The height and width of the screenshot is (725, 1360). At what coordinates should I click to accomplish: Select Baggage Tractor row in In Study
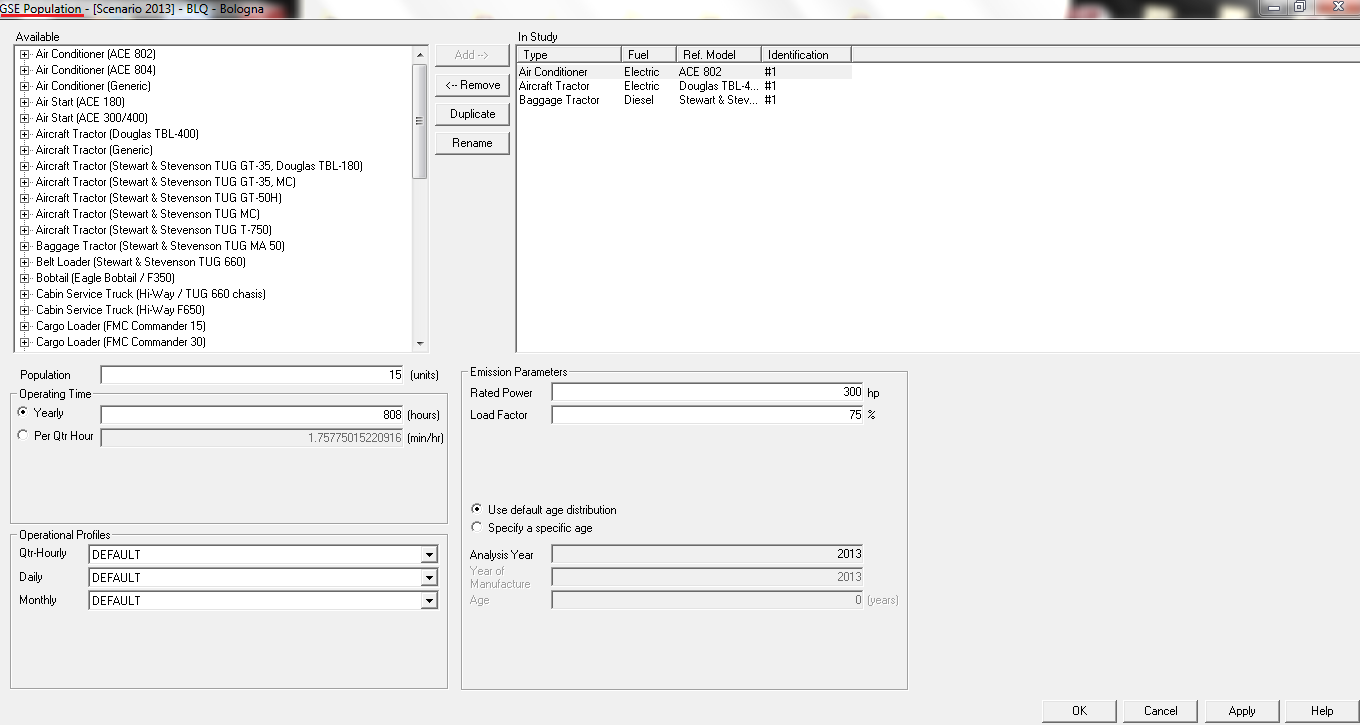pos(684,100)
